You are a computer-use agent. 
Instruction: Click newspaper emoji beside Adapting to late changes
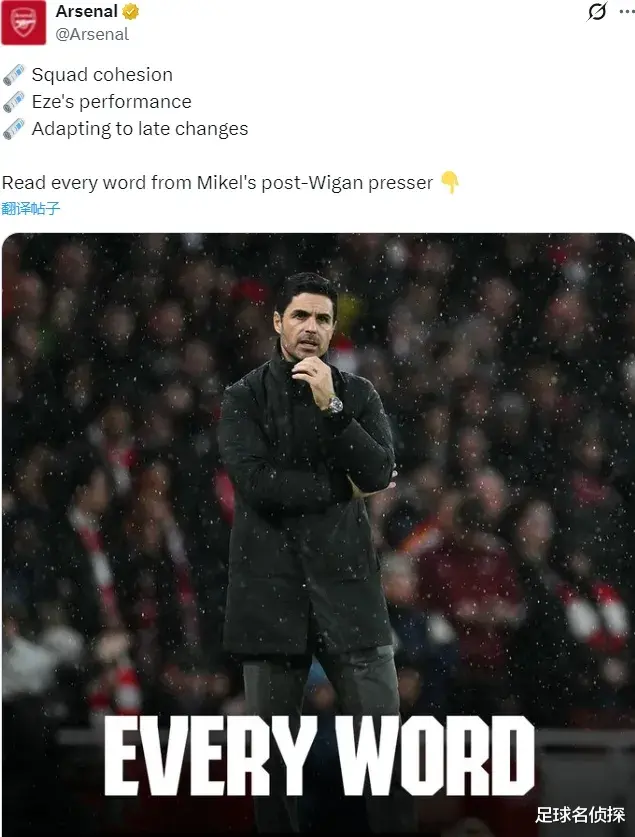tap(13, 129)
